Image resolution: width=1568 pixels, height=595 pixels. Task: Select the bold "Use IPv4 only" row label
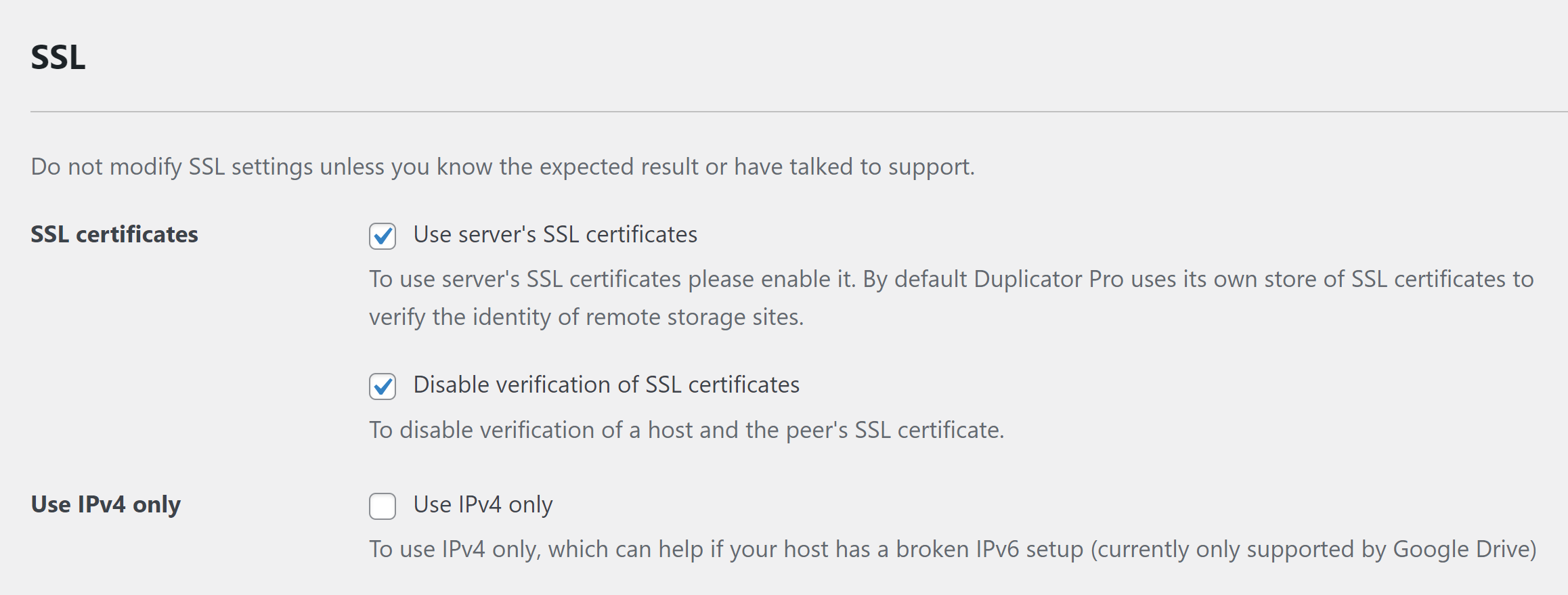[x=106, y=504]
